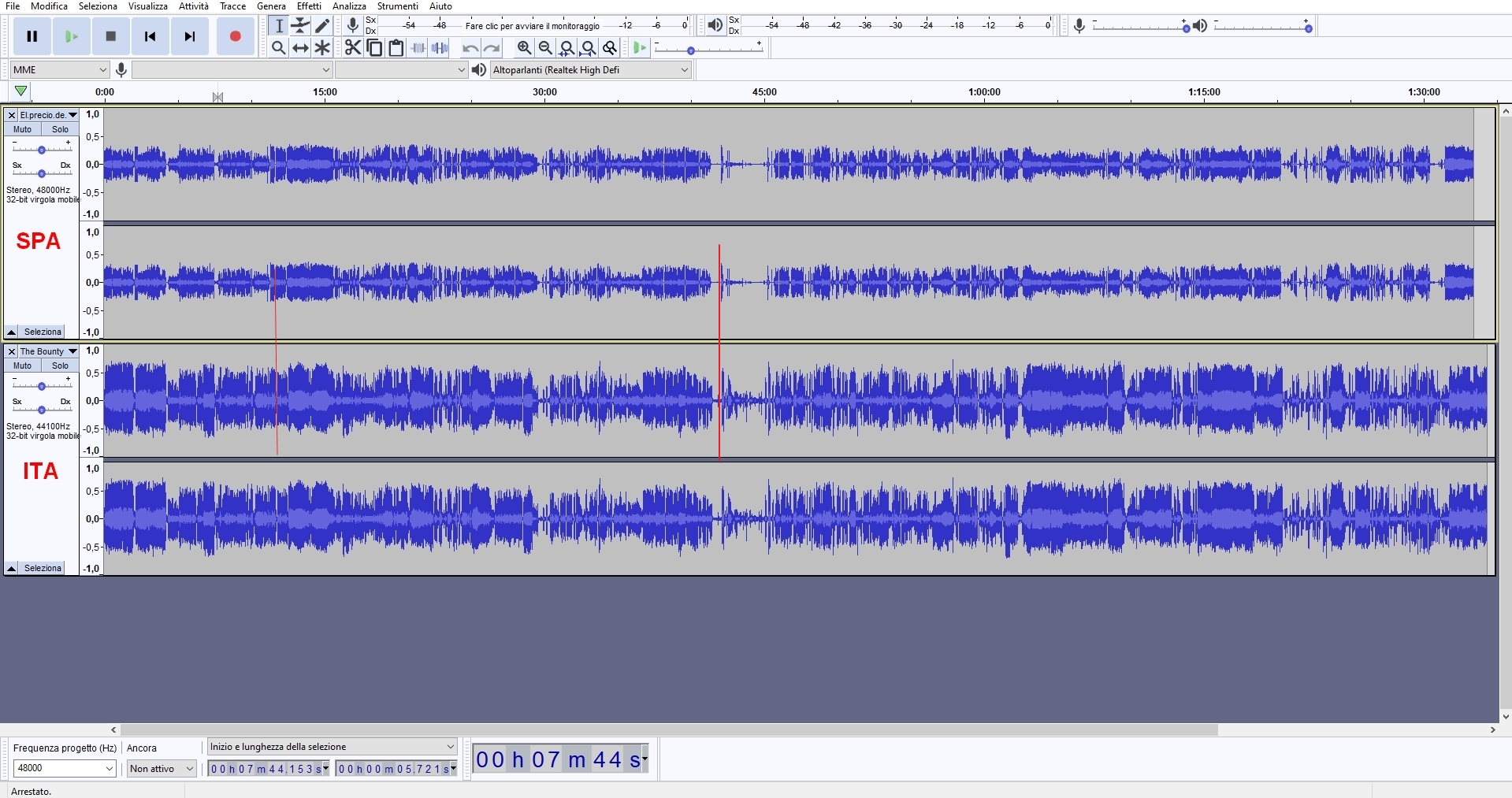Viewport: 1512px width, 798px height.
Task: Solo the El precio de track
Action: tap(61, 129)
